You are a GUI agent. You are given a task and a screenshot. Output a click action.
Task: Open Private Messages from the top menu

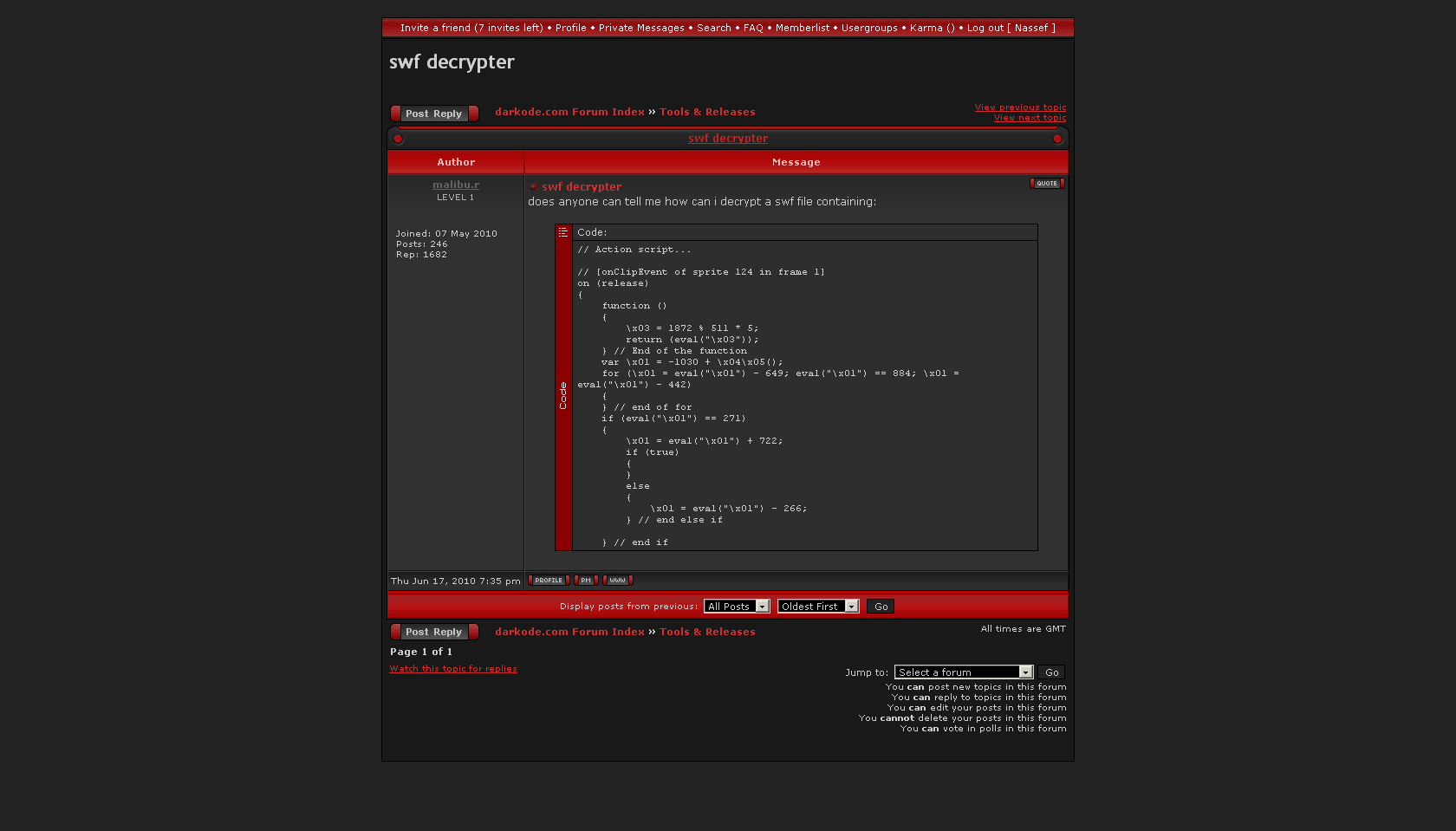pos(641,28)
